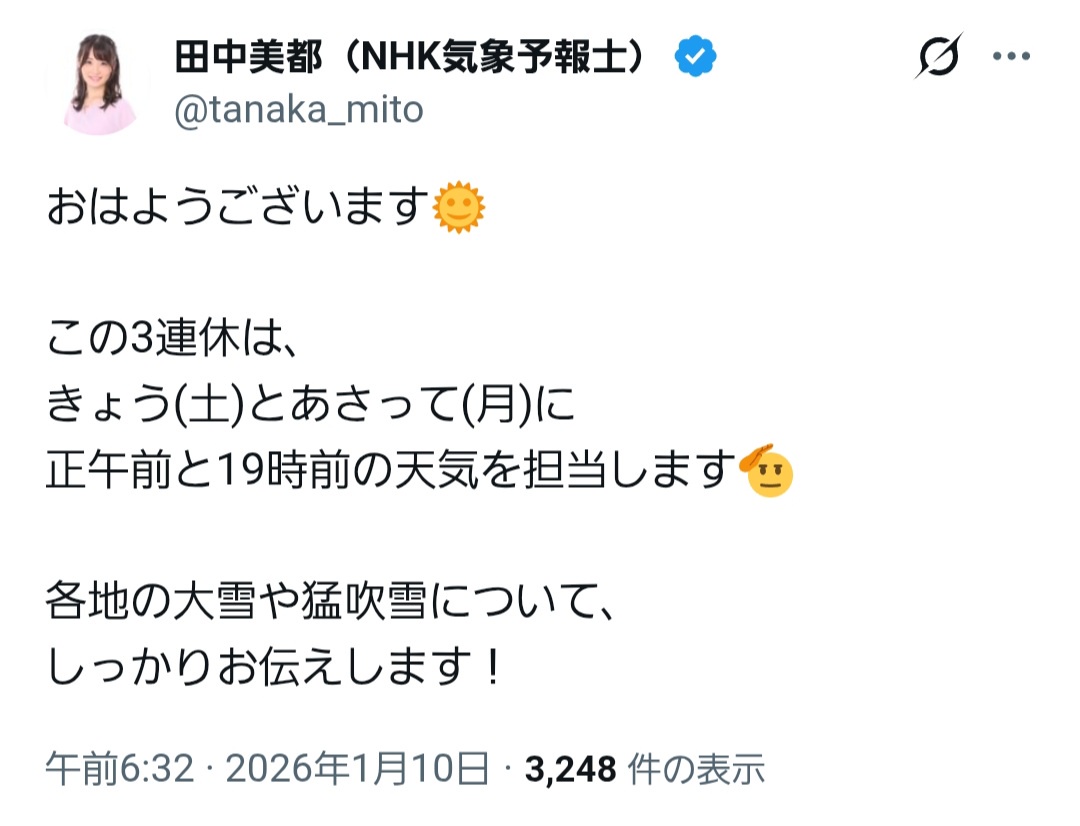Click the @tanaka_mito handle
The width and height of the screenshot is (1080, 826).
coord(299,110)
